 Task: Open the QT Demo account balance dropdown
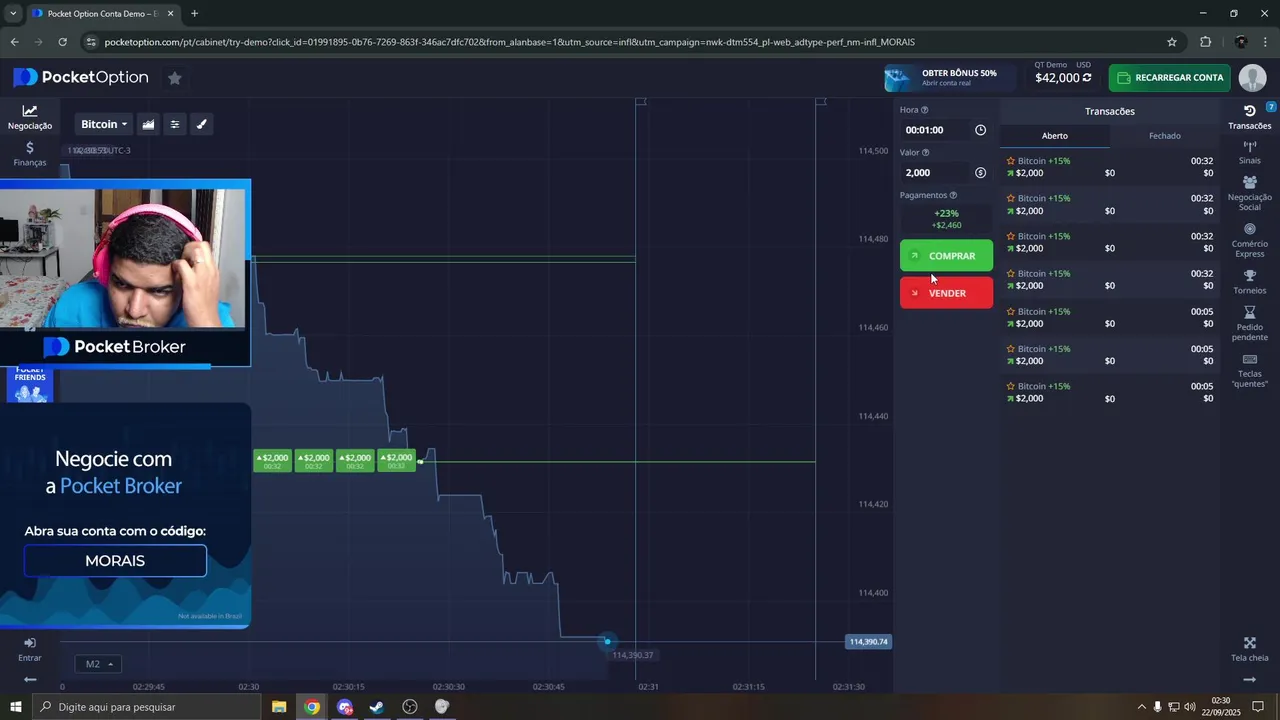pos(1063,73)
